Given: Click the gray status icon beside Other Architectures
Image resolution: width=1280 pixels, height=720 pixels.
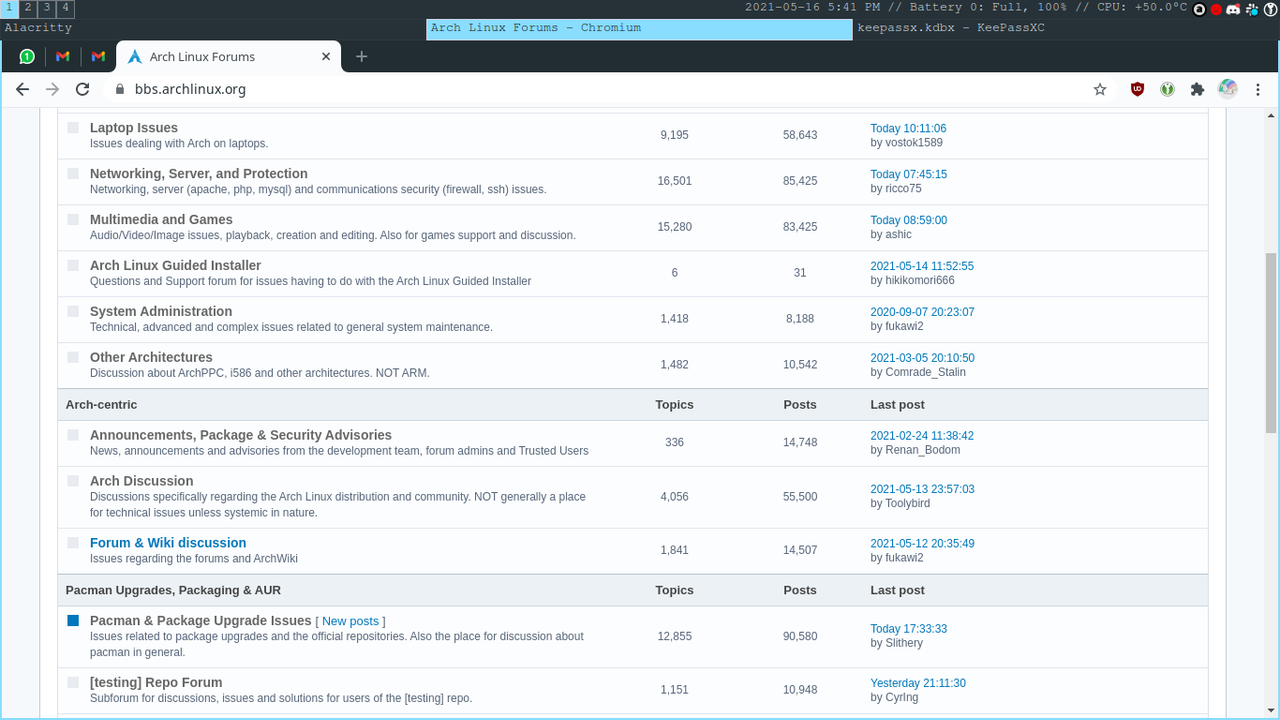Looking at the screenshot, I should [x=73, y=358].
